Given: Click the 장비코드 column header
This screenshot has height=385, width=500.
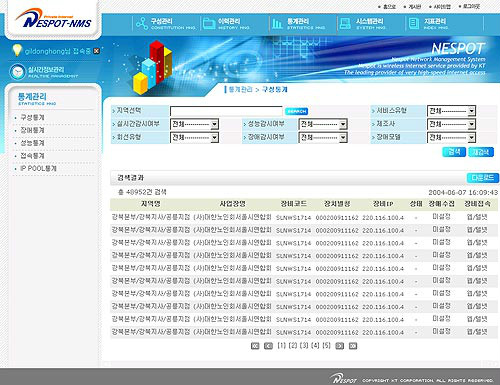Looking at the screenshot, I should 293,204.
